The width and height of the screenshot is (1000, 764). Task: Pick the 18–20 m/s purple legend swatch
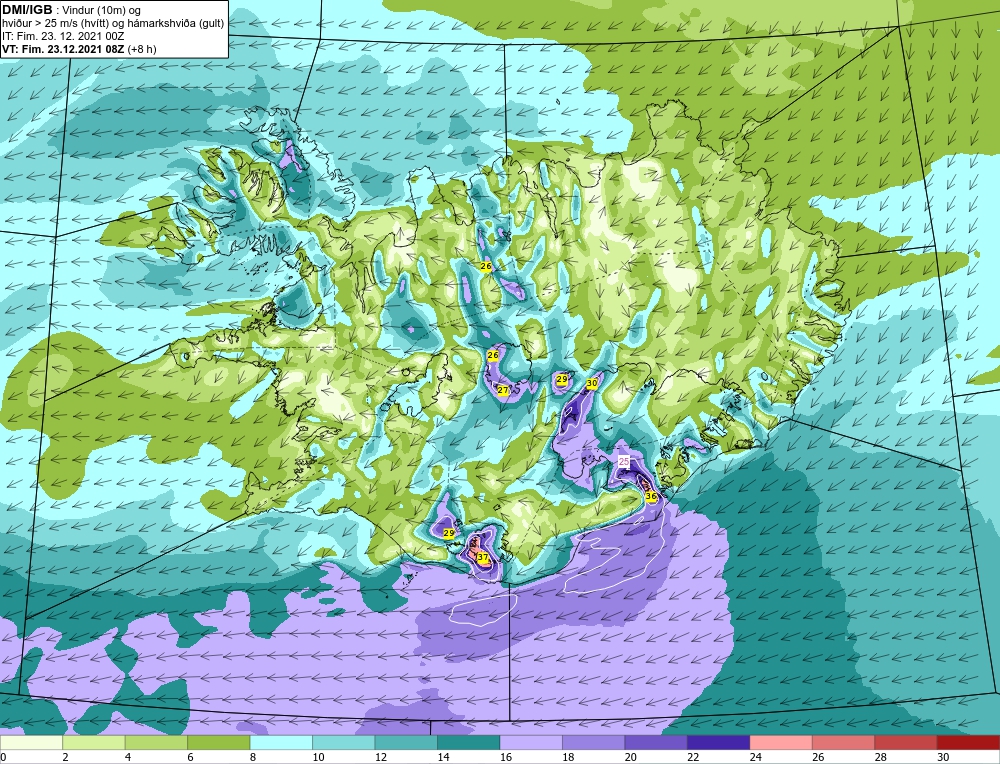tap(594, 742)
